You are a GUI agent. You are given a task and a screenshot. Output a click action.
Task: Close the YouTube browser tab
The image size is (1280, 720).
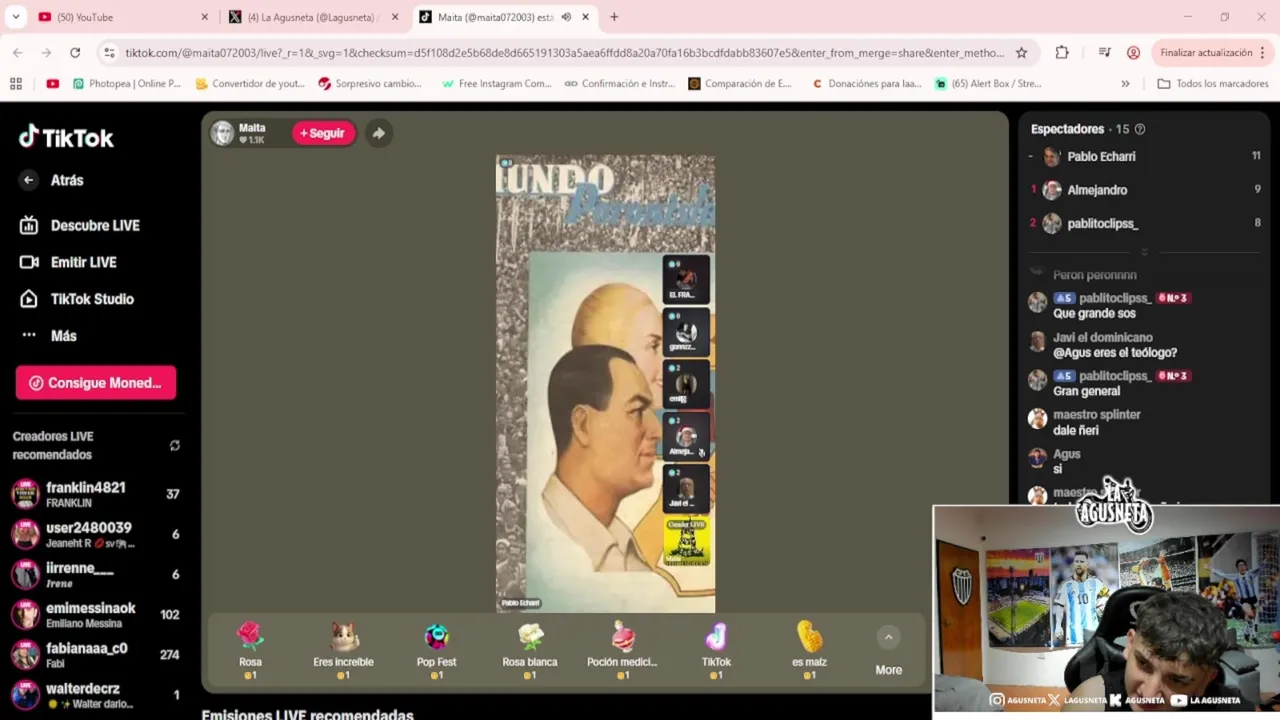(x=205, y=17)
